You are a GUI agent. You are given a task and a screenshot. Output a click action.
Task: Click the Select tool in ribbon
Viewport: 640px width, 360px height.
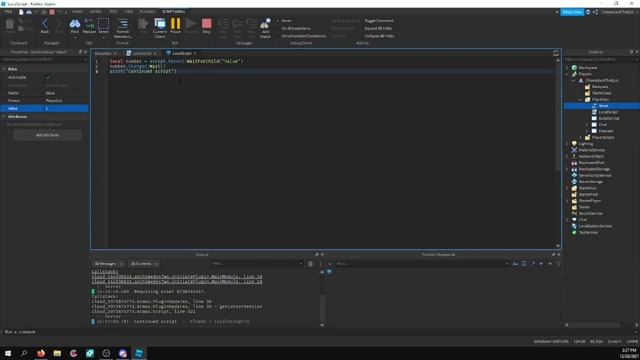click(x=104, y=26)
